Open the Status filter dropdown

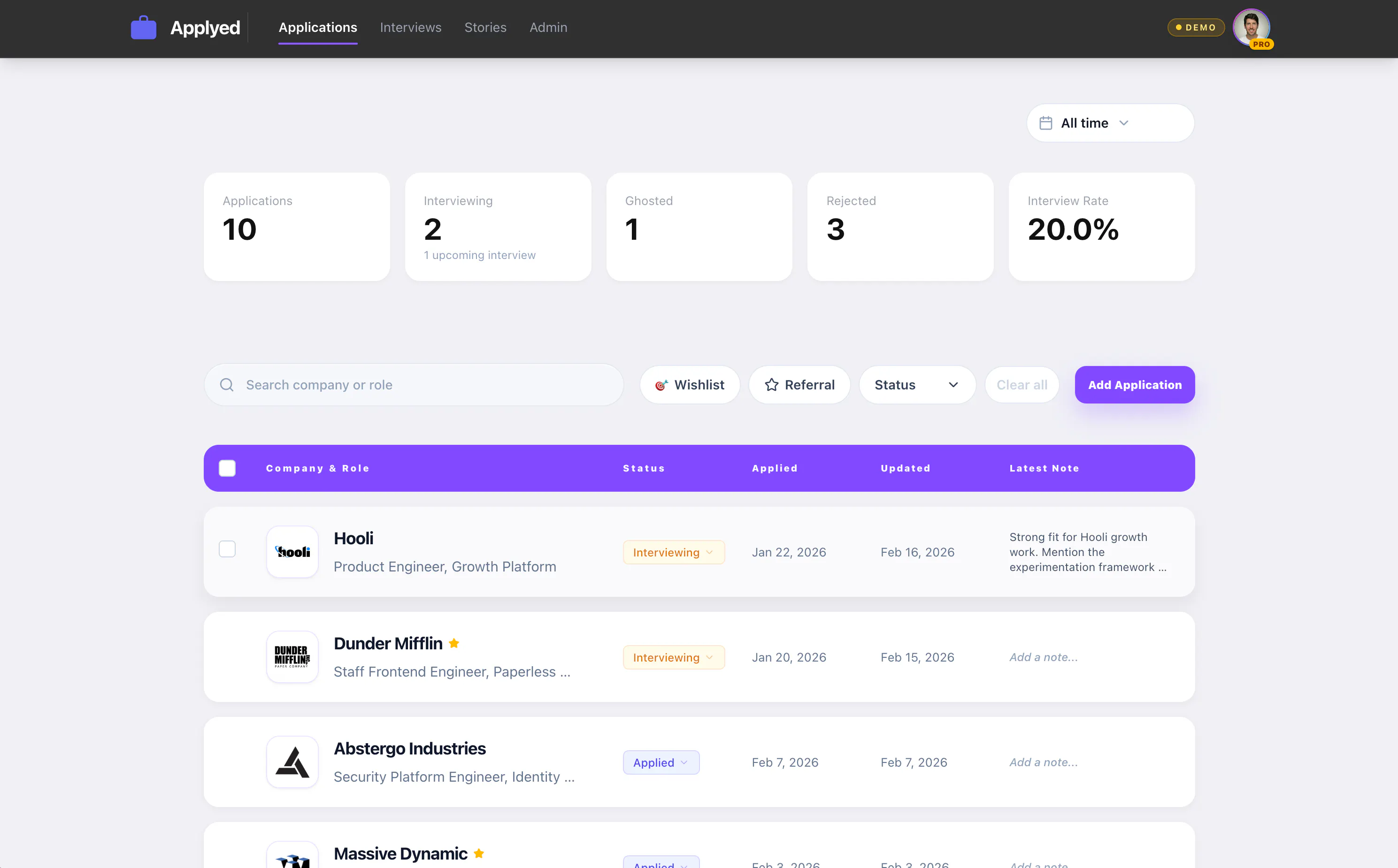(917, 385)
